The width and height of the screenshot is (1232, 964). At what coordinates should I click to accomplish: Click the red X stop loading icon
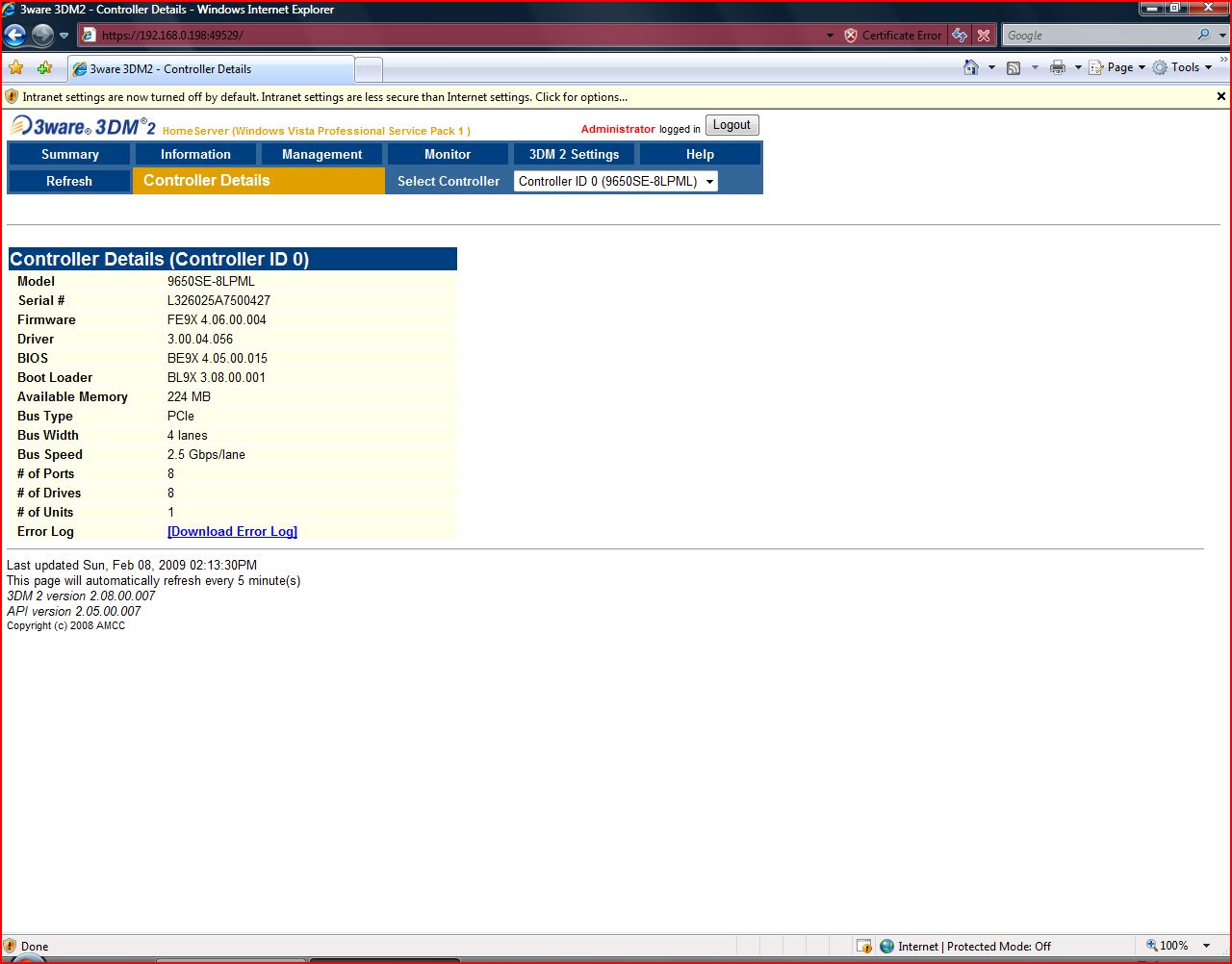(x=984, y=36)
